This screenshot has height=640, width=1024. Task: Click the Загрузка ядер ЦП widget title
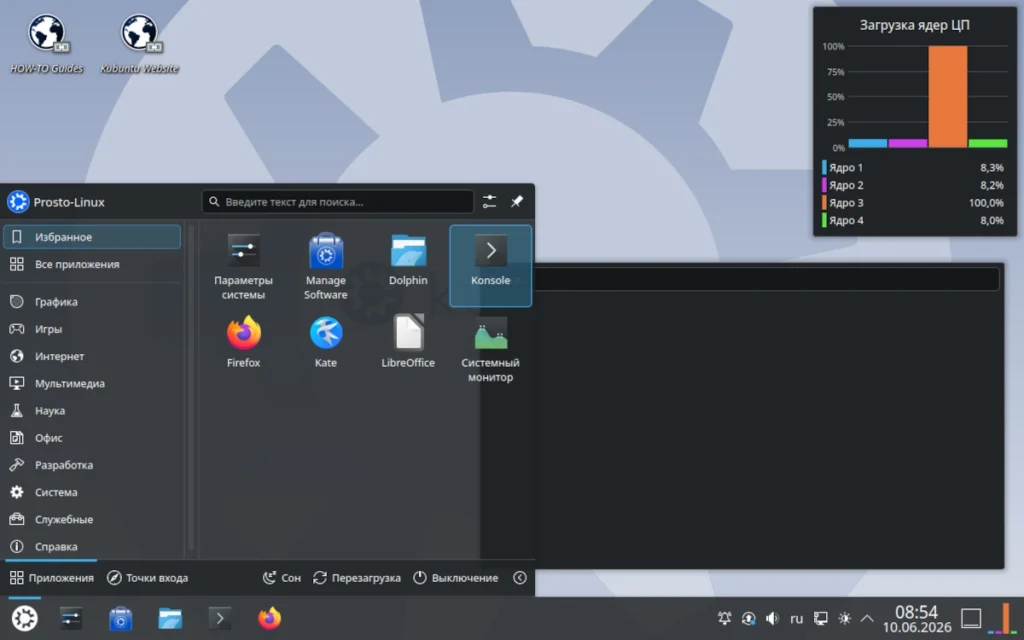click(x=914, y=25)
